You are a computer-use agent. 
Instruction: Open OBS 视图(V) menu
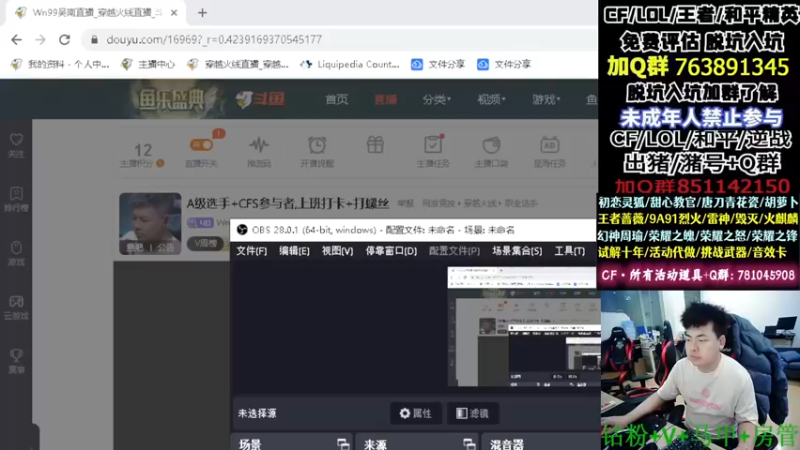pyautogui.click(x=337, y=251)
